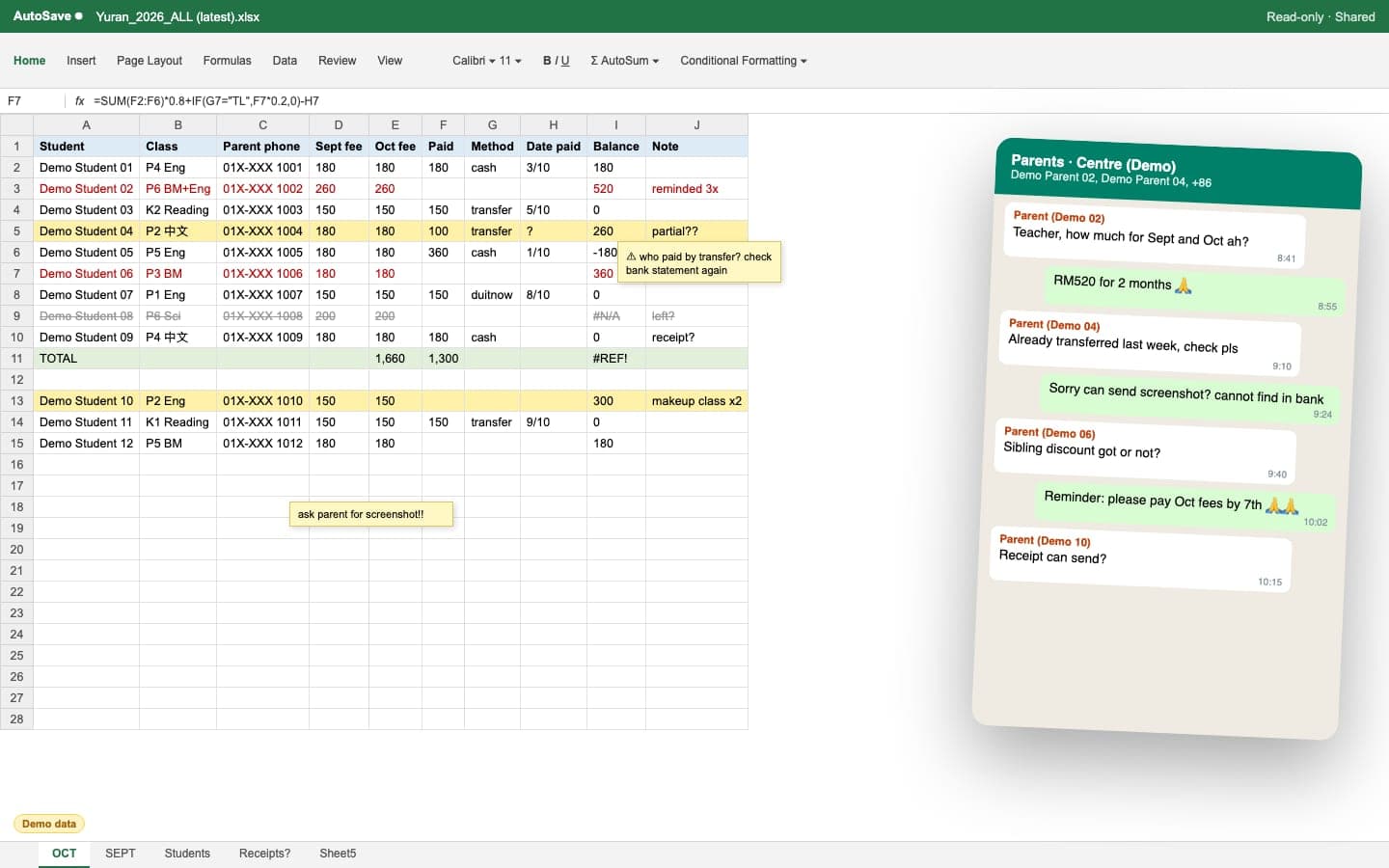
Task: Switch to the SEPT sheet tab
Action: click(x=121, y=854)
